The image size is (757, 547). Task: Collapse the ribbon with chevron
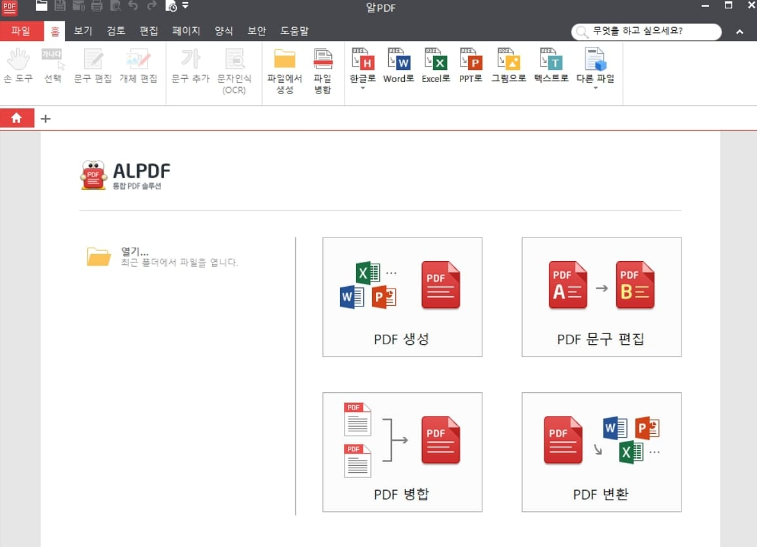[x=740, y=32]
